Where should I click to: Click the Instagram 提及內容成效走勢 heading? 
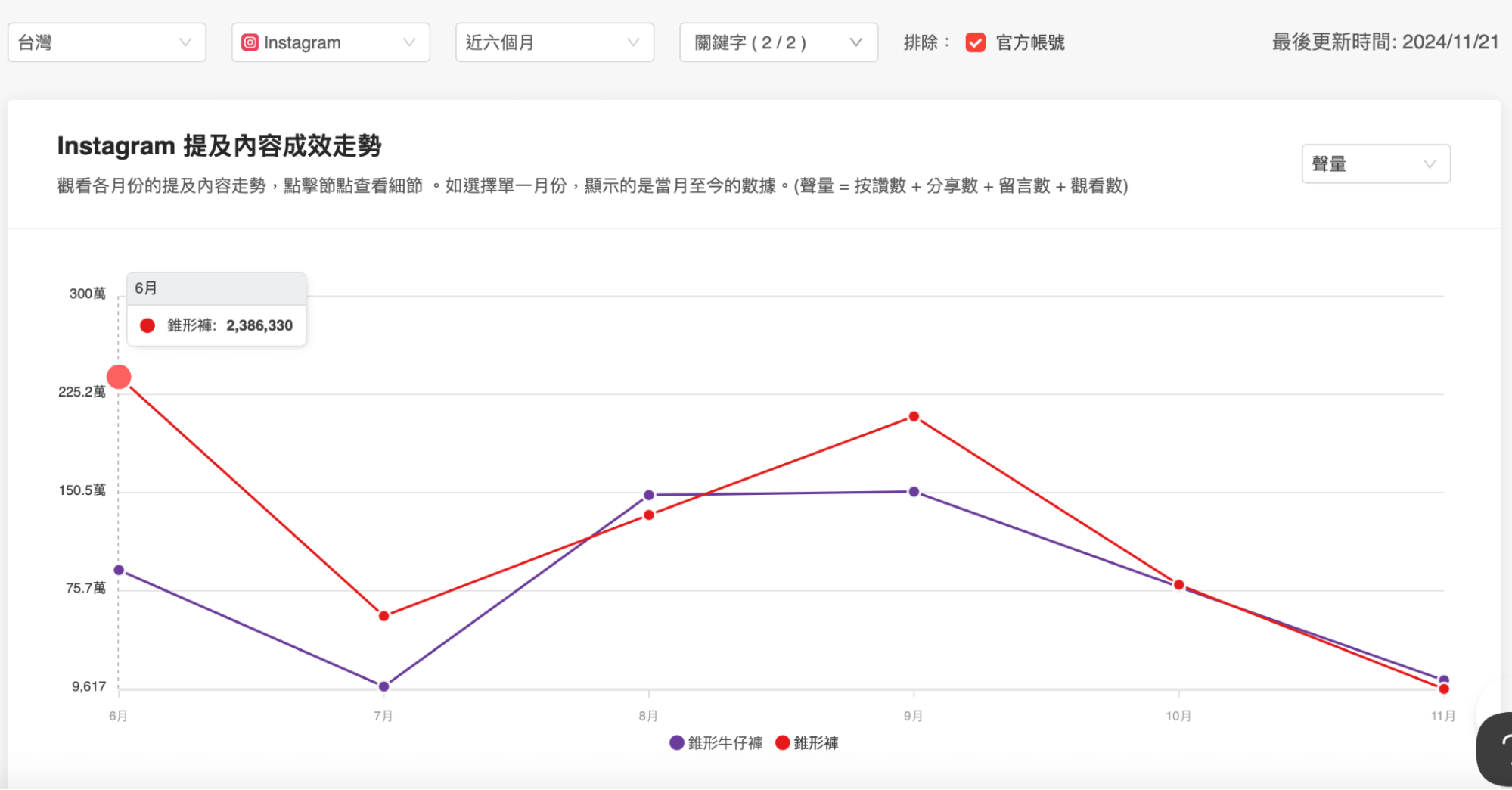tap(219, 145)
